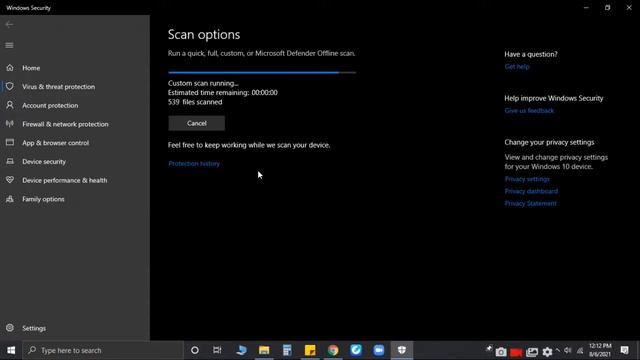Viewport: 640px width, 360px height.
Task: Click the camera icon in system tray
Action: [501, 352]
